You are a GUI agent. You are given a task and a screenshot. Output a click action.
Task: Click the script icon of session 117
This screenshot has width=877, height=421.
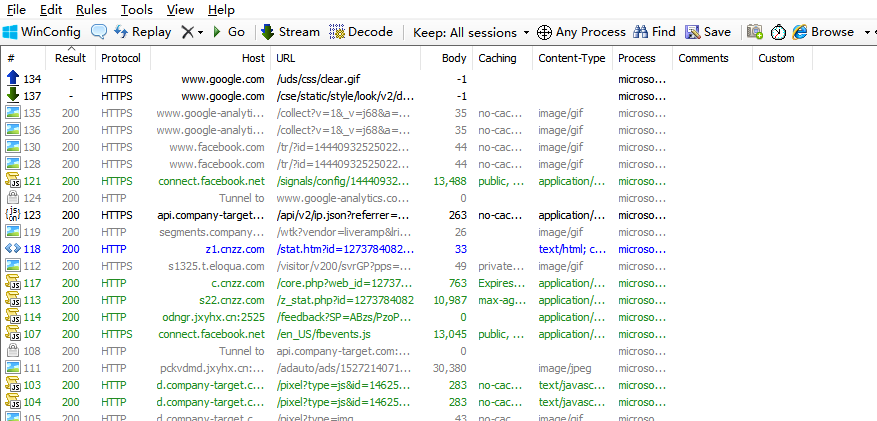pyautogui.click(x=13, y=282)
